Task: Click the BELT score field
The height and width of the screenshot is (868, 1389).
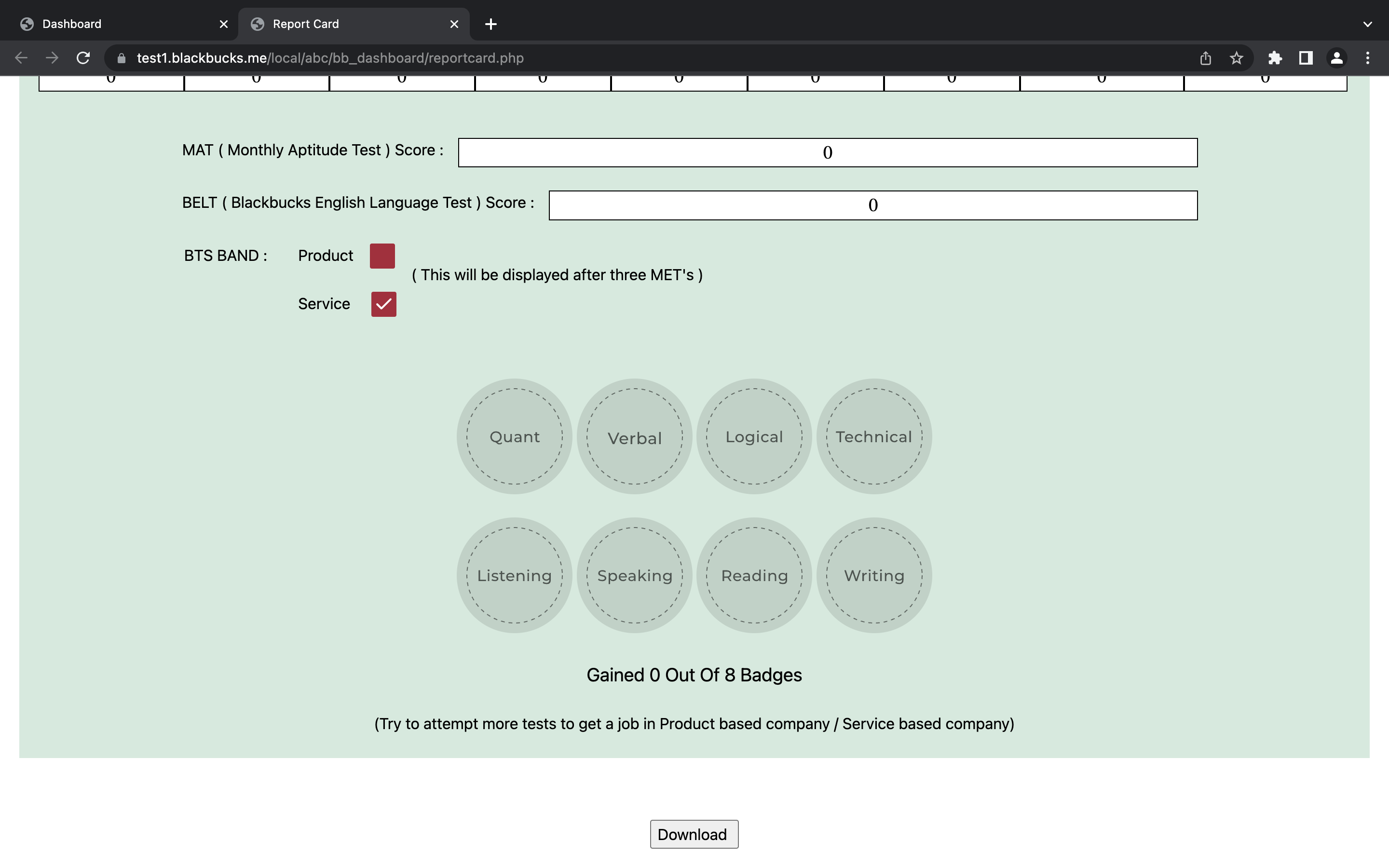Action: [873, 205]
